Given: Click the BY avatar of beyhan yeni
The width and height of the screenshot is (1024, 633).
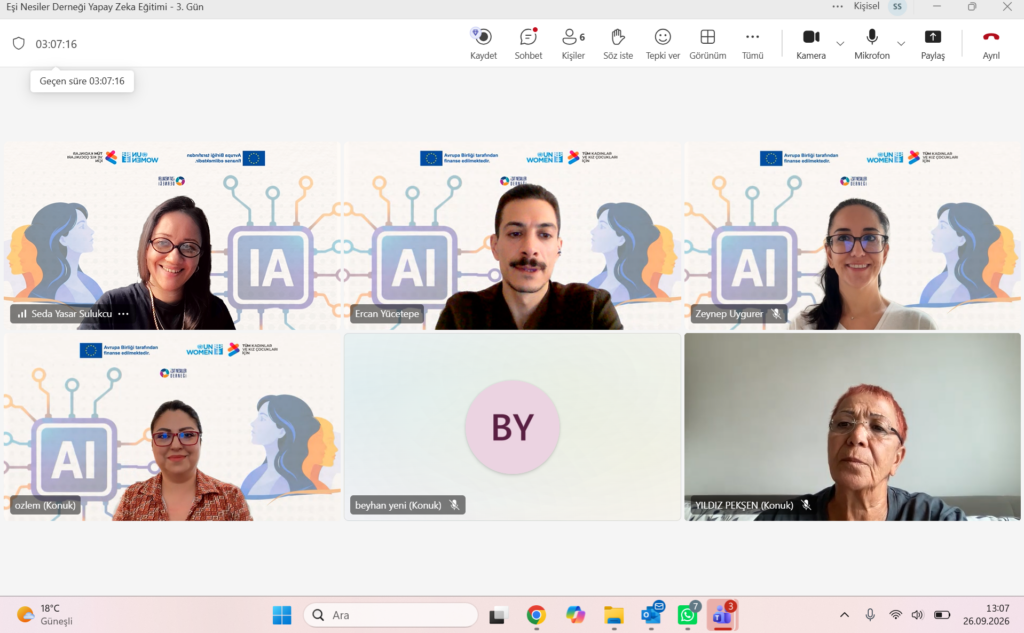Looking at the screenshot, I should coord(512,427).
